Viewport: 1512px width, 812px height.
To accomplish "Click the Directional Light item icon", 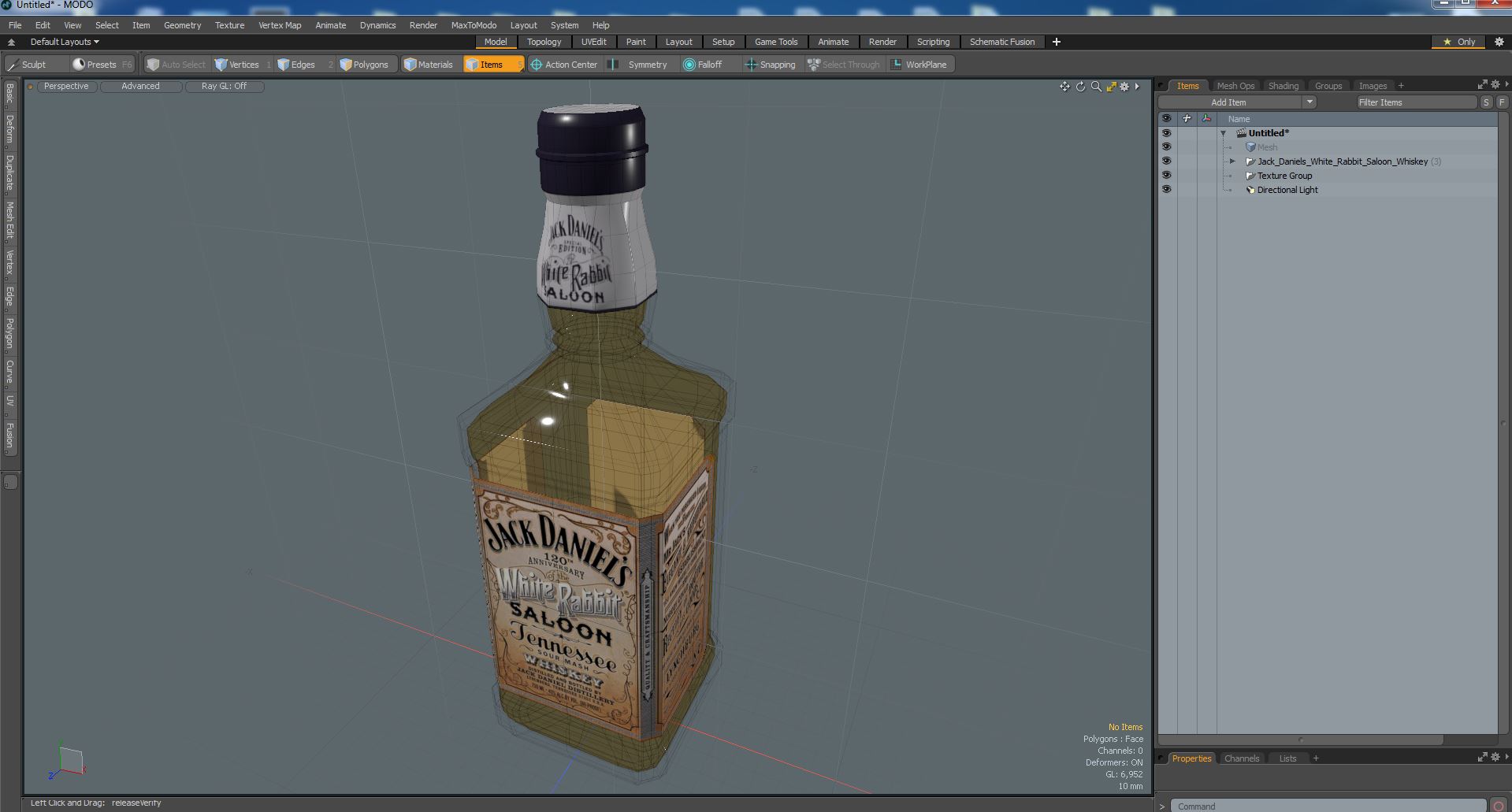I will [1250, 190].
